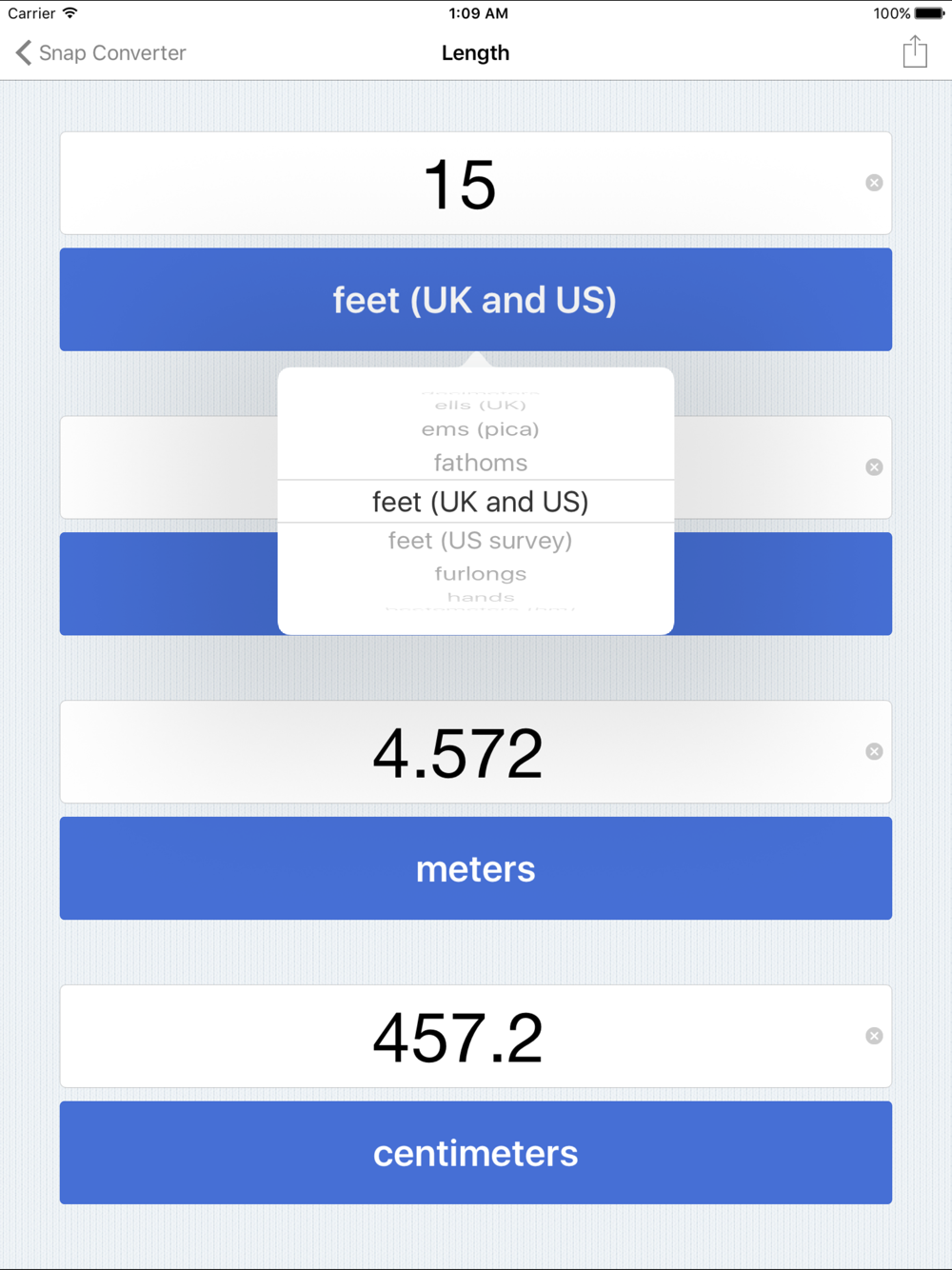Tap the share icon in top bar
Screen dimensions: 952x1270
pyautogui.click(x=915, y=51)
